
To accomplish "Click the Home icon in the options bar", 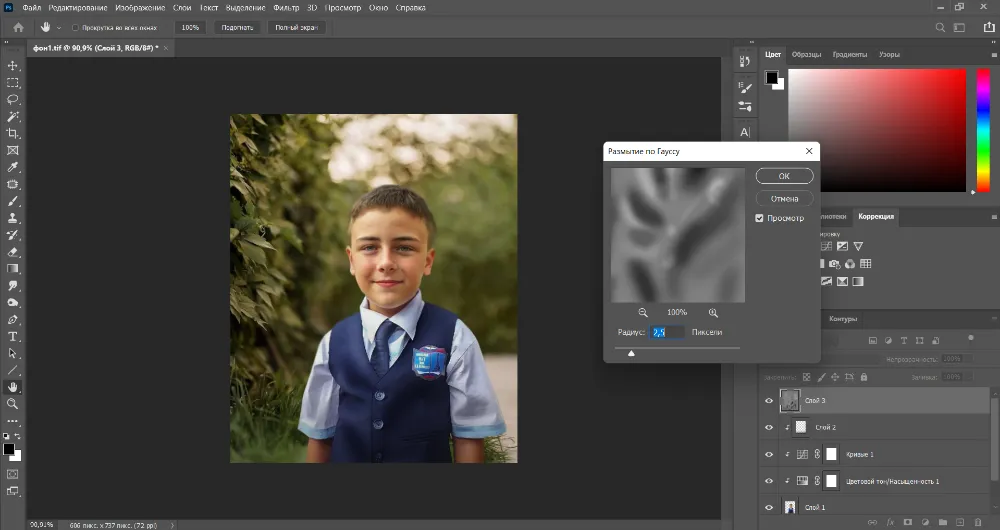I will point(18,27).
